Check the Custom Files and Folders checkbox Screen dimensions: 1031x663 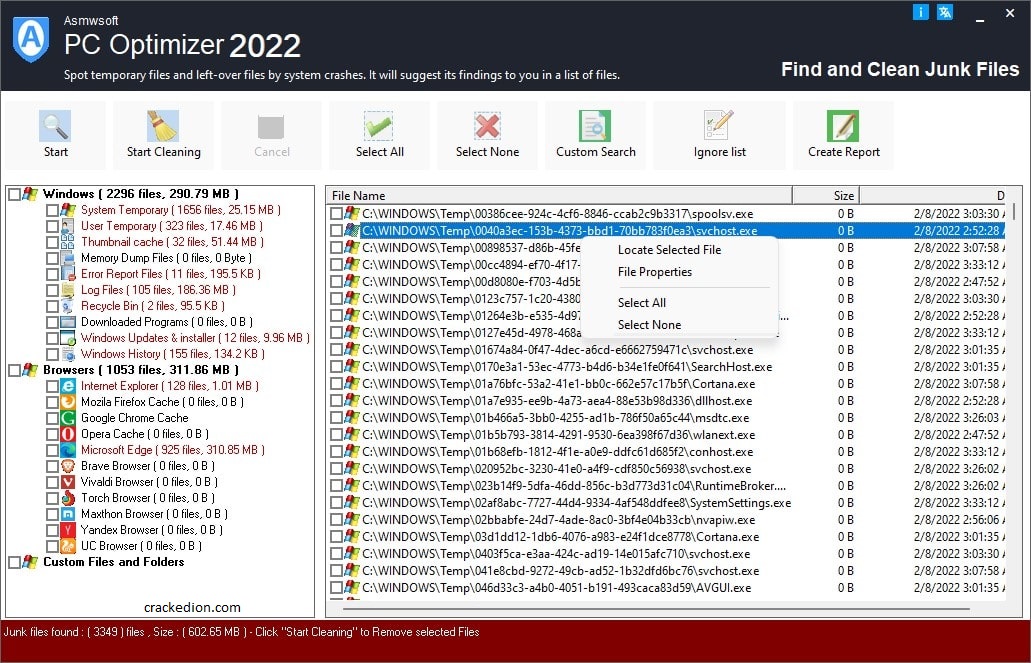pyautogui.click(x=14, y=562)
